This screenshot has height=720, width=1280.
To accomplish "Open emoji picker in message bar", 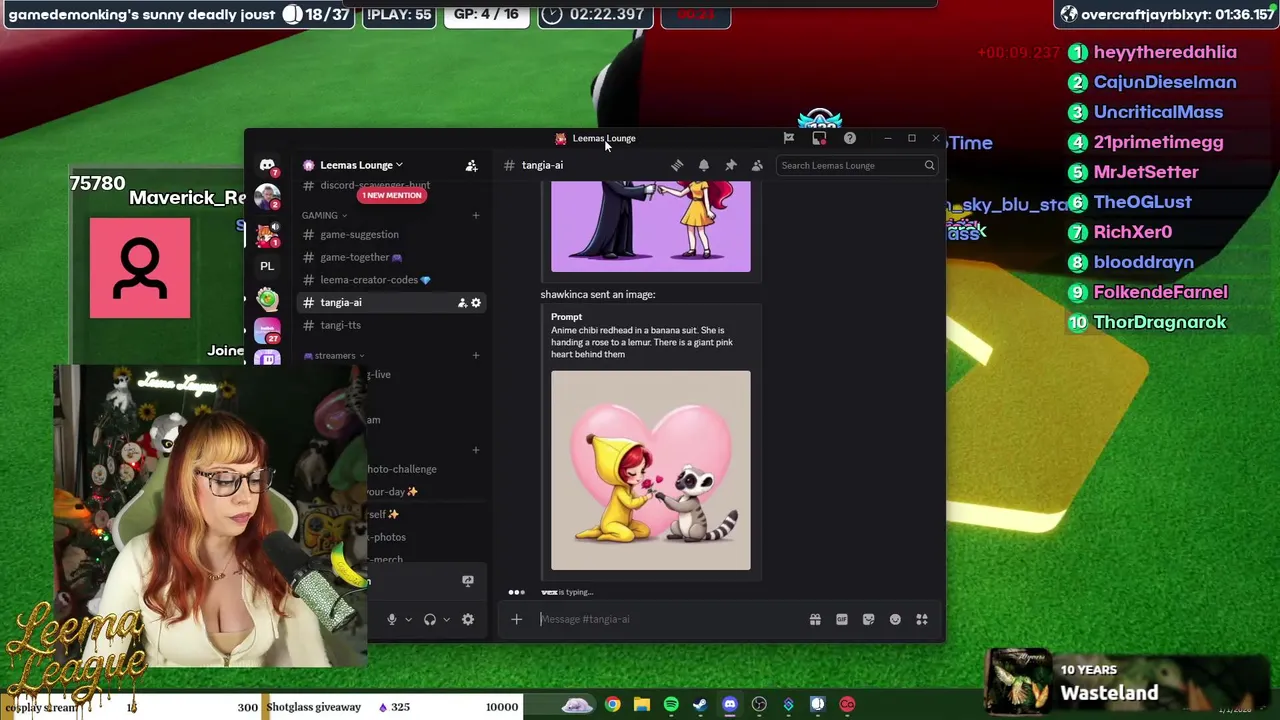I will click(x=895, y=619).
